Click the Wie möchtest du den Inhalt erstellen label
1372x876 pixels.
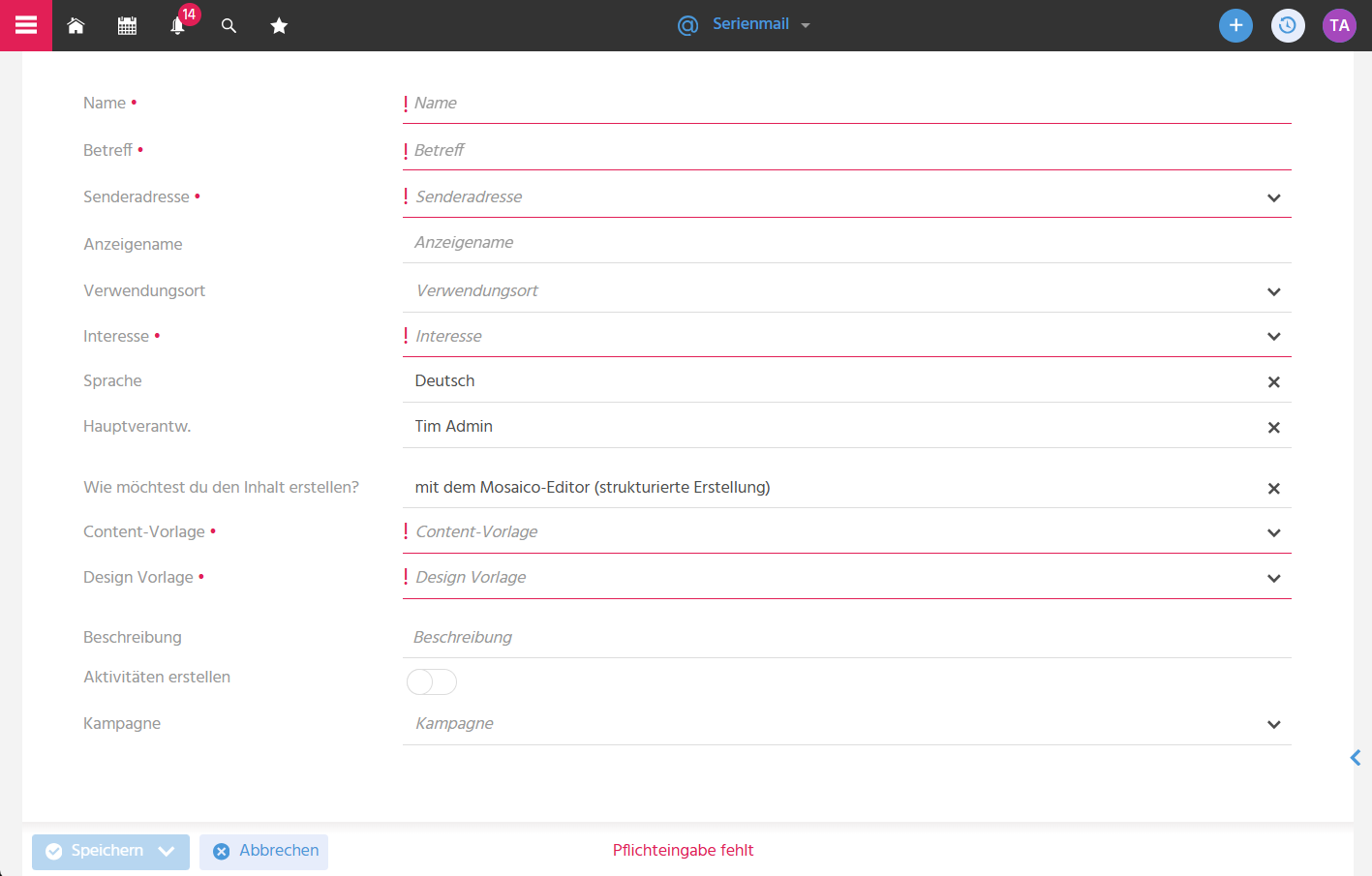coord(221,487)
